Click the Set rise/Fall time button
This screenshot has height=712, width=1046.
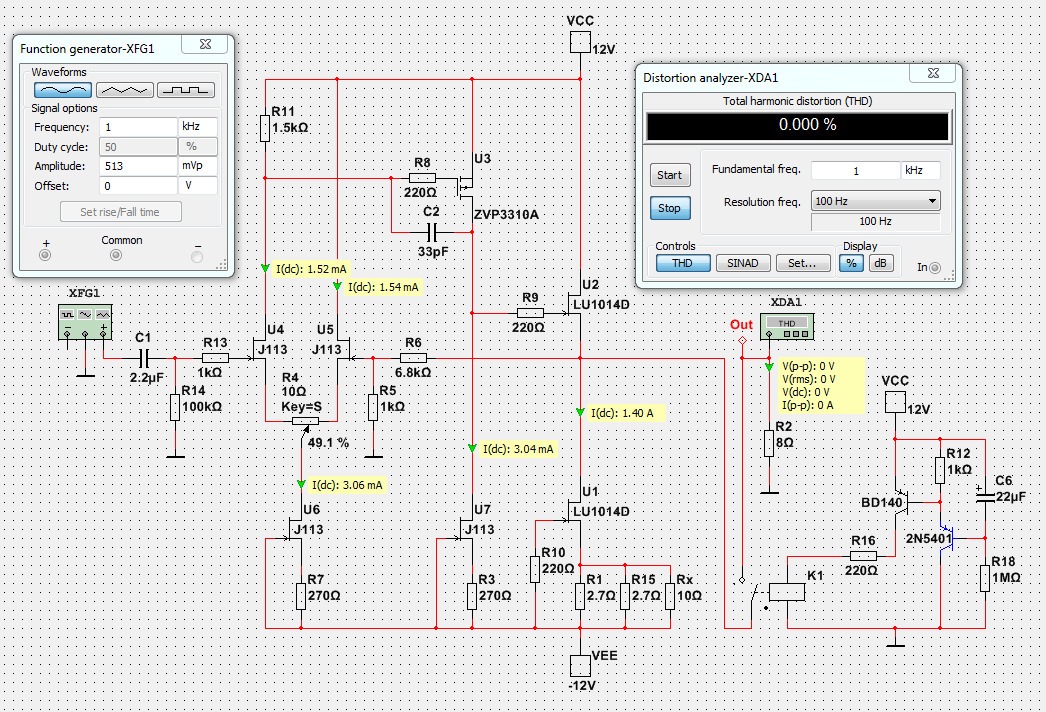120,212
